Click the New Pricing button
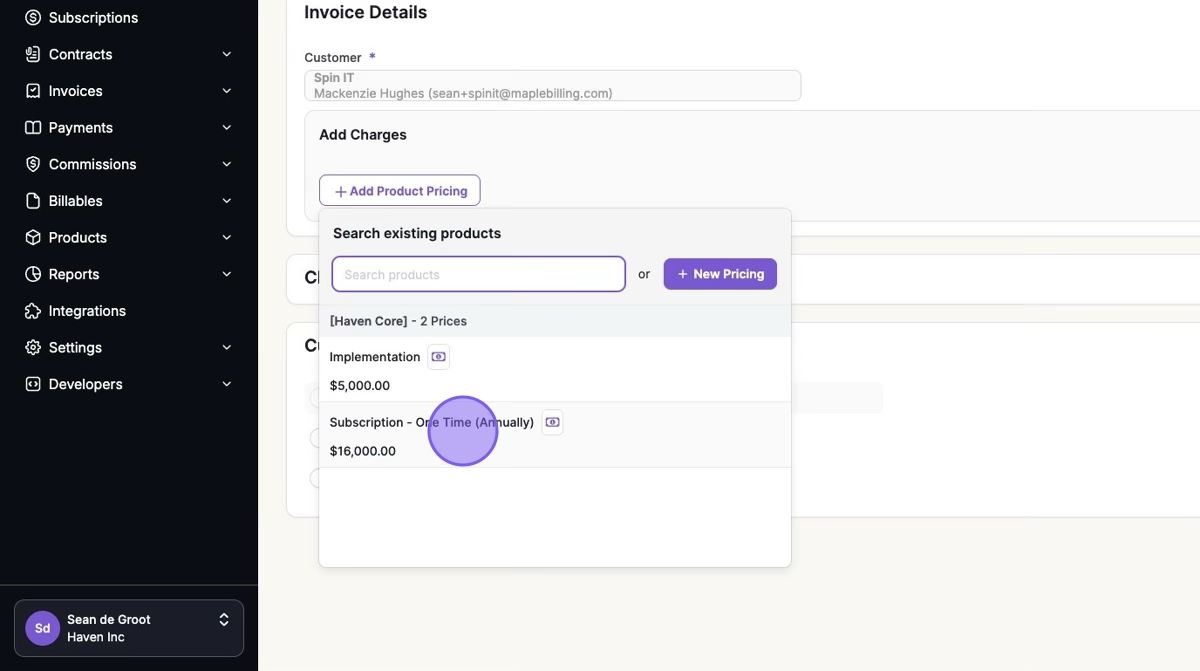 (x=720, y=274)
